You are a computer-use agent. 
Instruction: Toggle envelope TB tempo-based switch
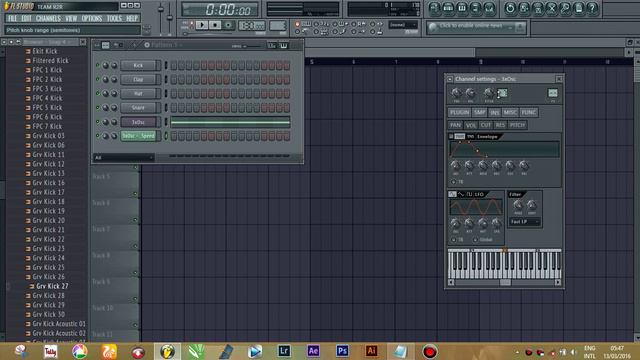click(453, 182)
